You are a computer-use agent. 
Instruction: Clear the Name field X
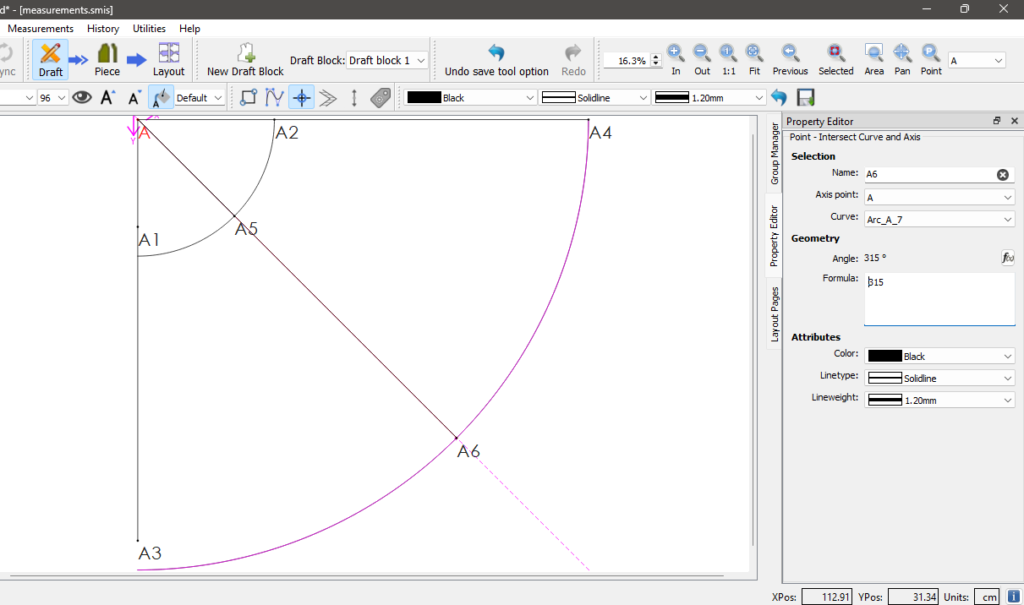(1002, 174)
